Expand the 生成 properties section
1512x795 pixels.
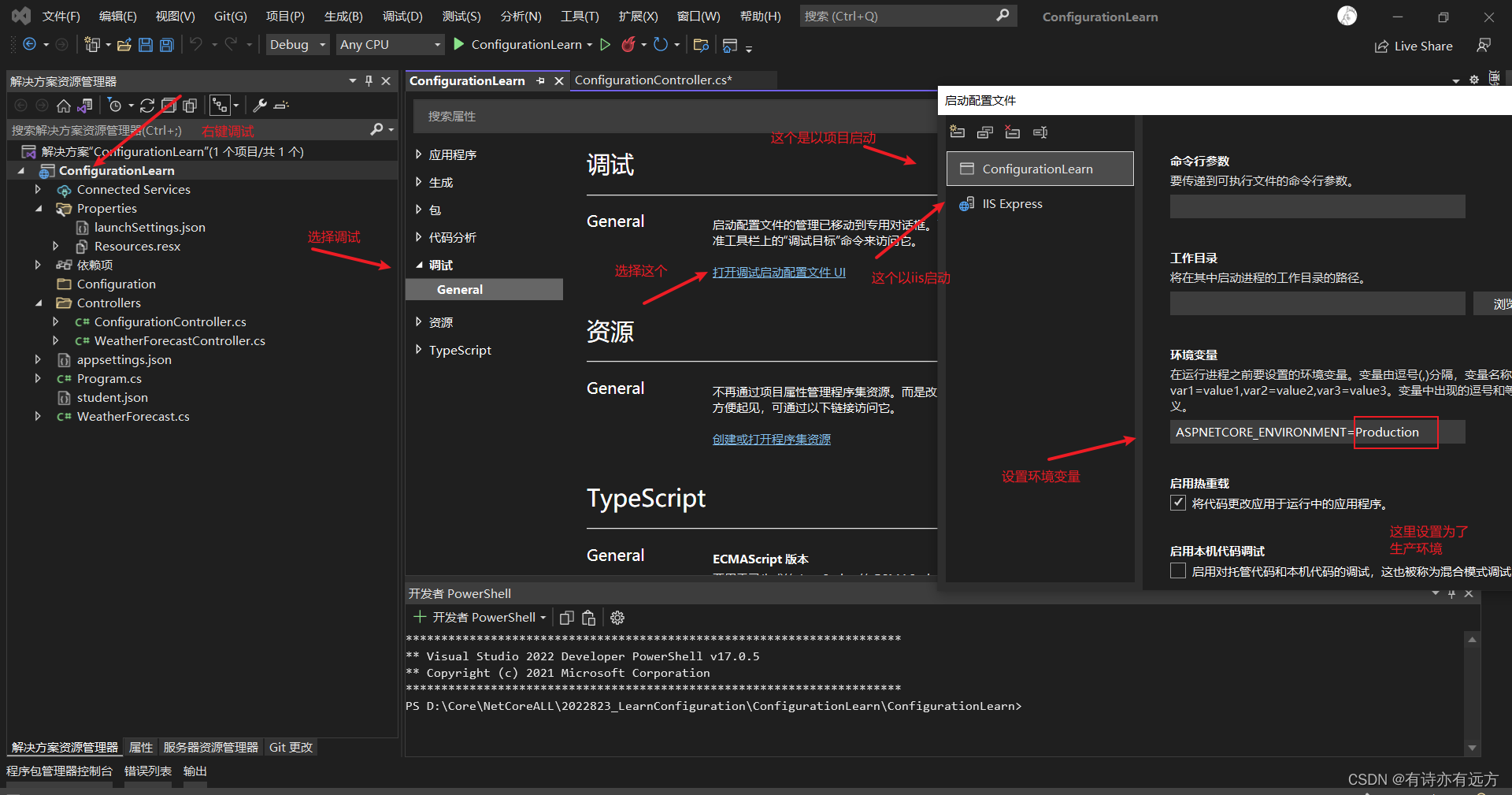tap(419, 182)
